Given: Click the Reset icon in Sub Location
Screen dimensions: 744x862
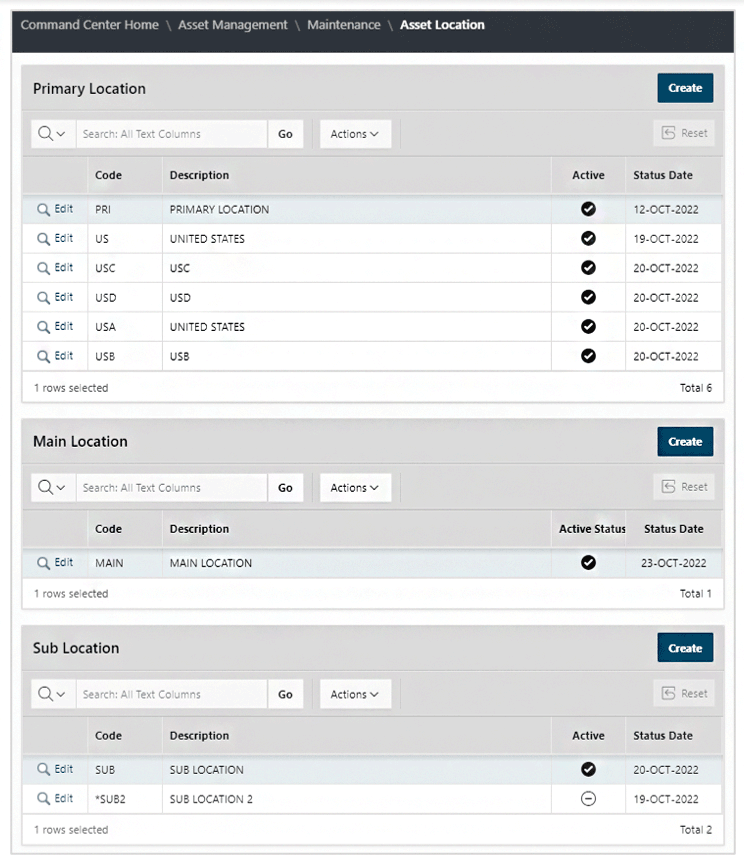Looking at the screenshot, I should click(667, 694).
